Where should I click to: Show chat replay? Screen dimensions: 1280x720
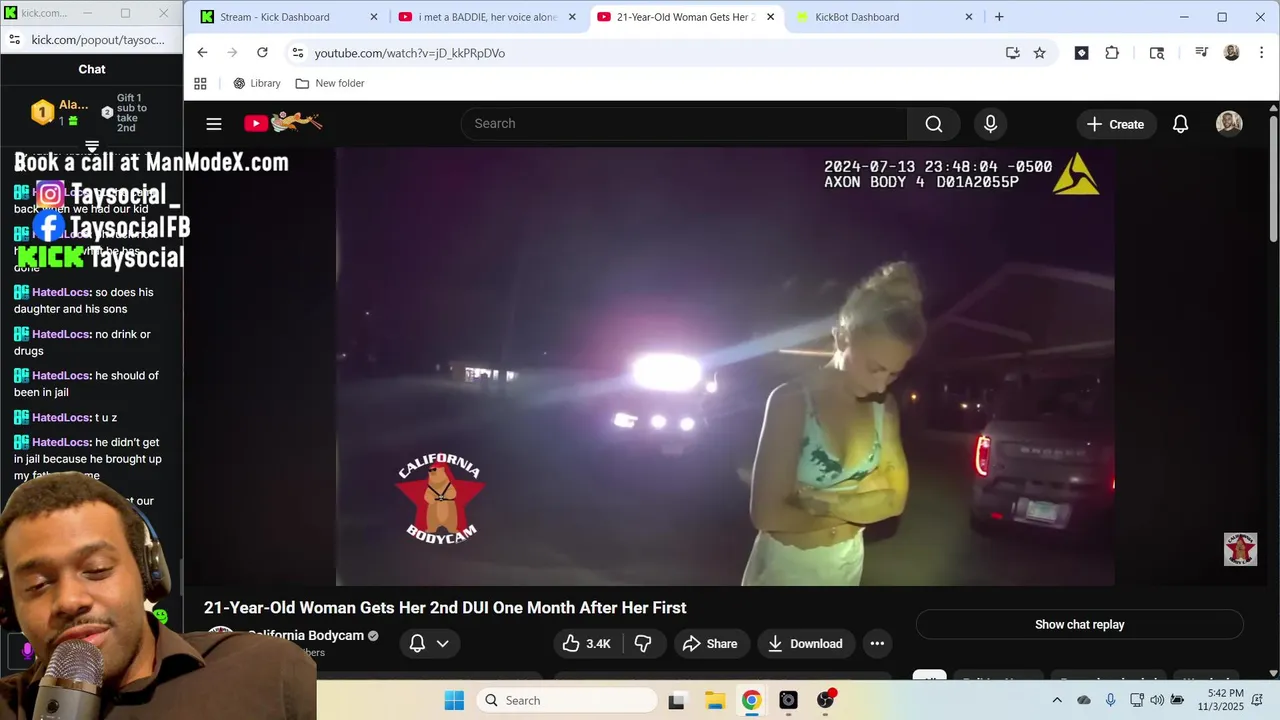(1079, 625)
